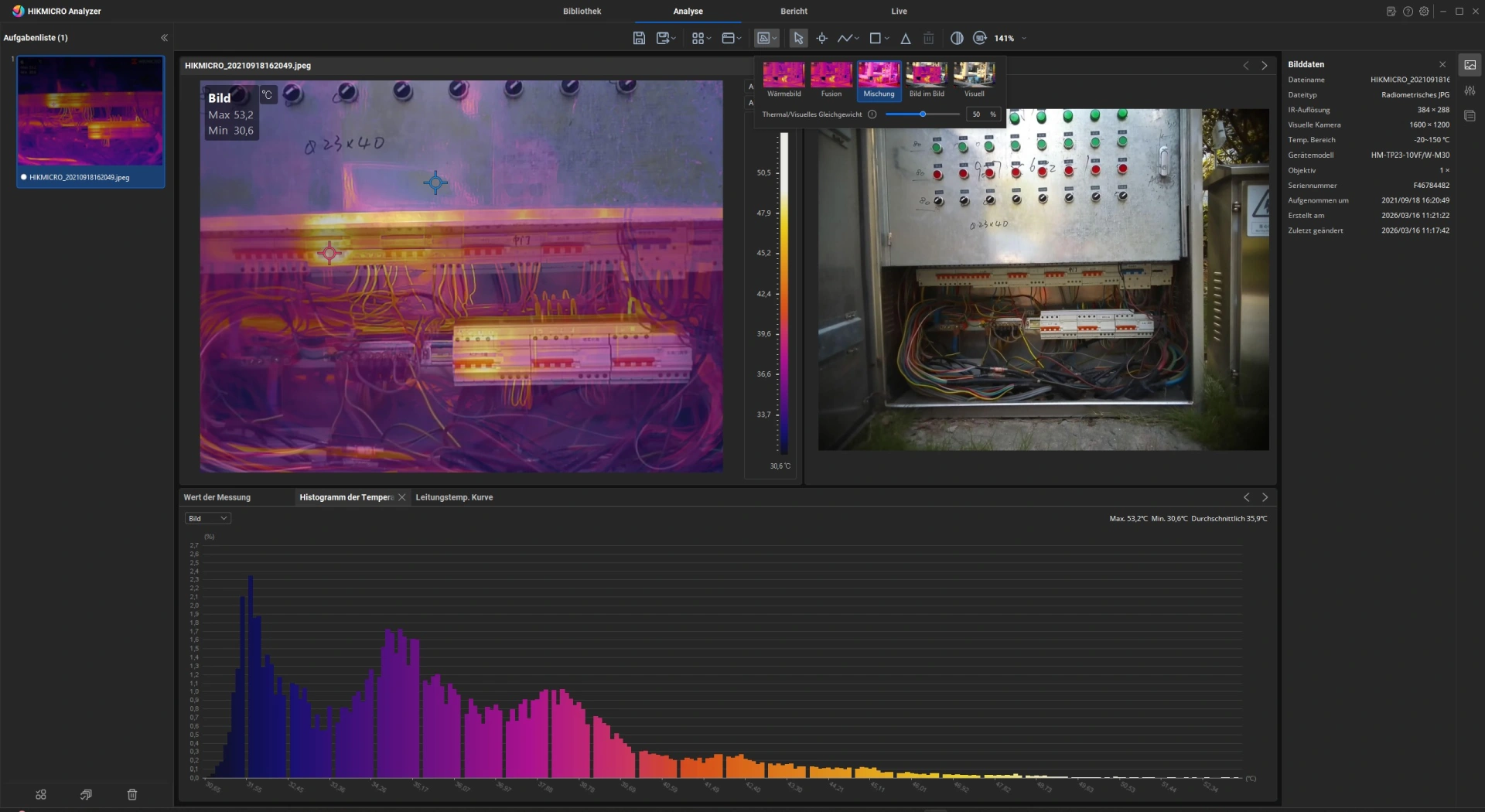Screen dimensions: 1485x812
Task: Open the Leitungstemp. Kurve tab
Action: pos(454,497)
